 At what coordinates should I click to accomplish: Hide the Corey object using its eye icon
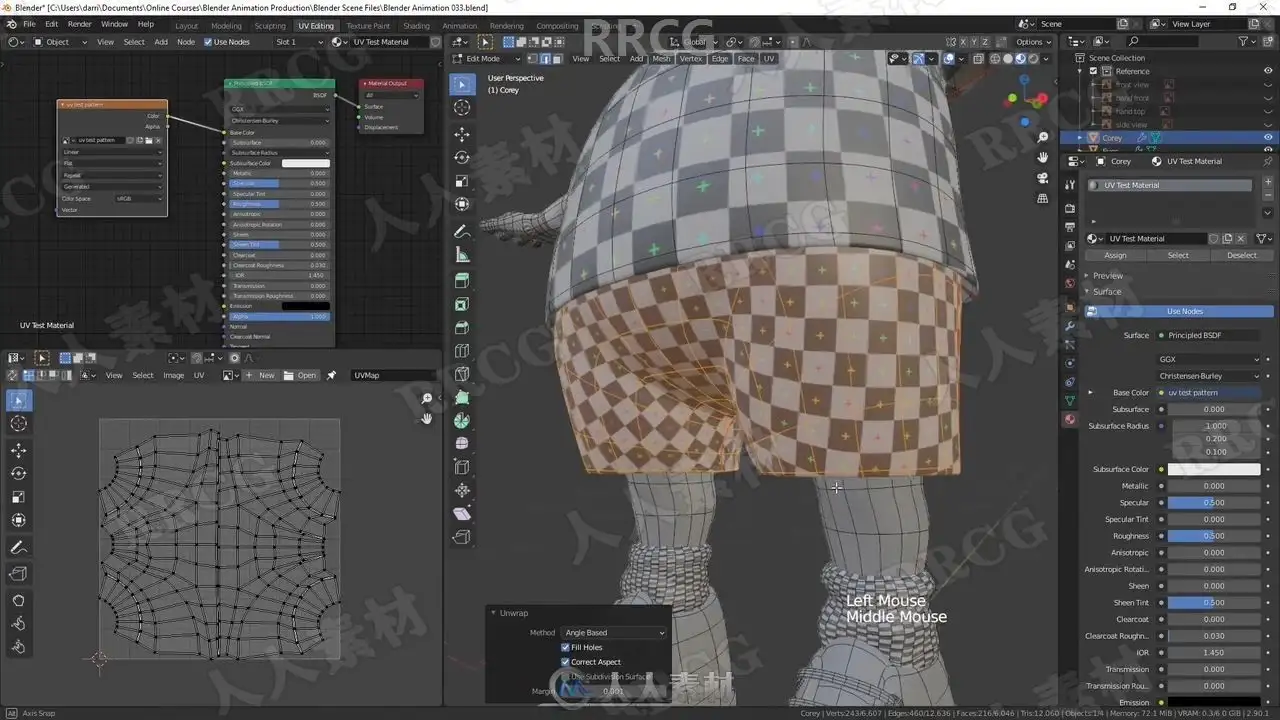click(1268, 138)
